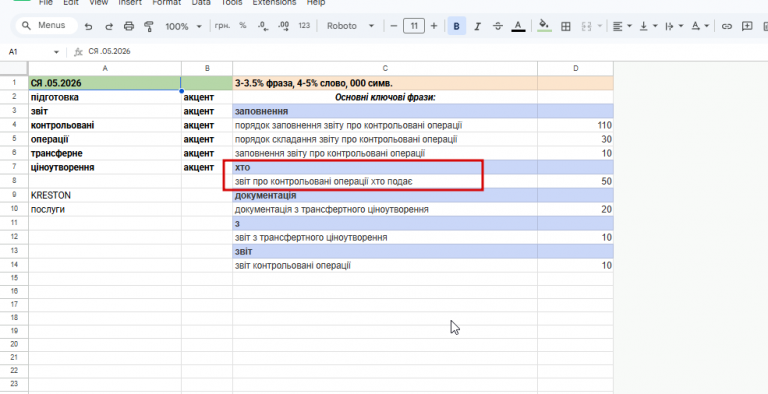Click "документація з трансфертного ціноутворення" cell
This screenshot has width=768, height=394.
(x=385, y=209)
